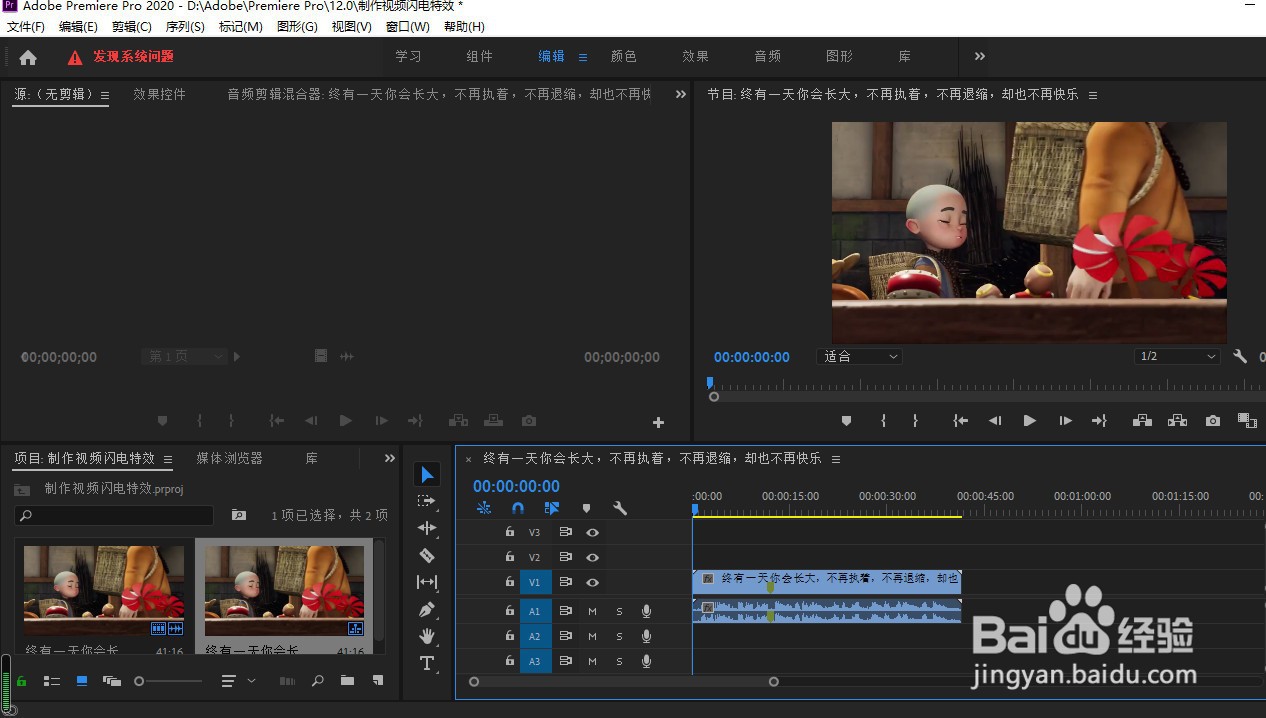The width and height of the screenshot is (1266, 718).
Task: Open 效果控件 tab
Action: (x=160, y=94)
